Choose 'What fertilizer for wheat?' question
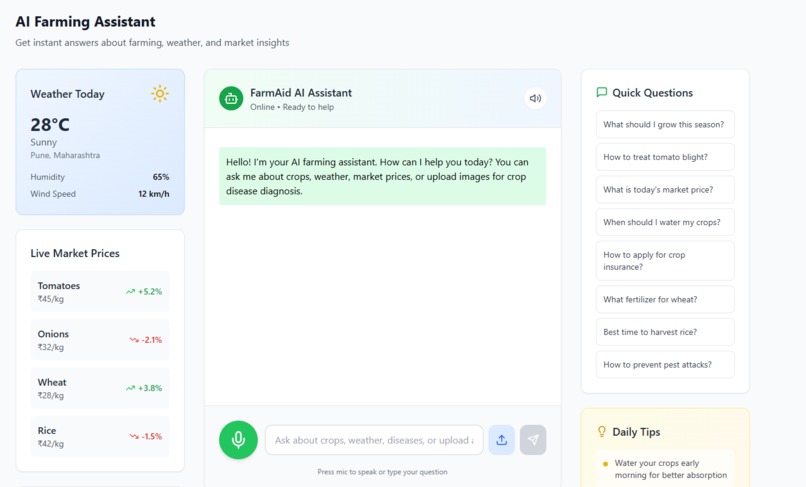 [x=665, y=299]
